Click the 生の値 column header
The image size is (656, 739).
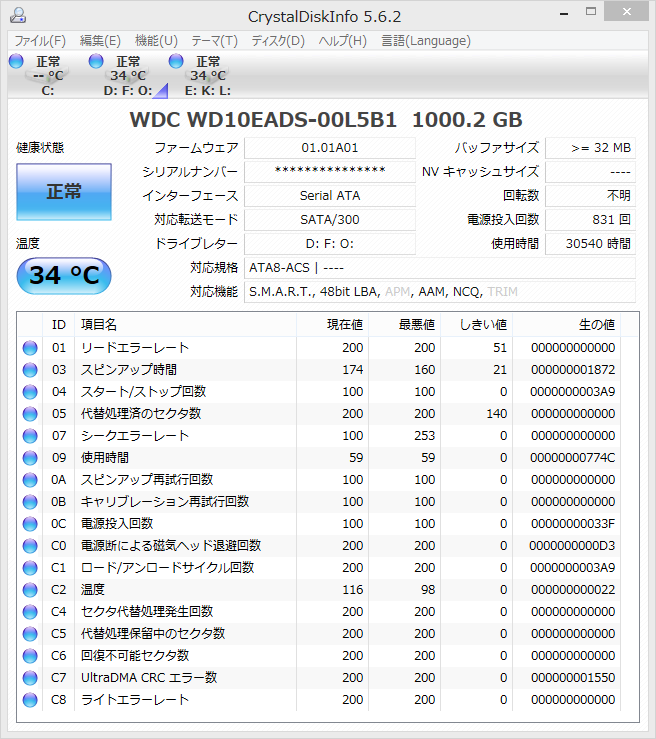tap(596, 325)
